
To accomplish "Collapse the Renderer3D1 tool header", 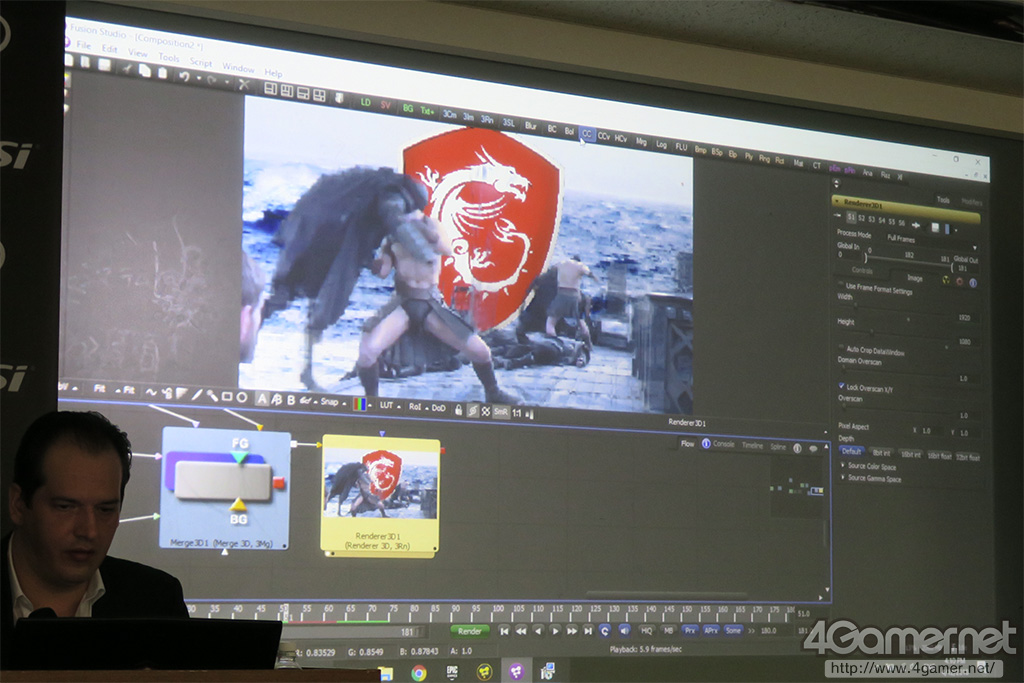I will (837, 200).
